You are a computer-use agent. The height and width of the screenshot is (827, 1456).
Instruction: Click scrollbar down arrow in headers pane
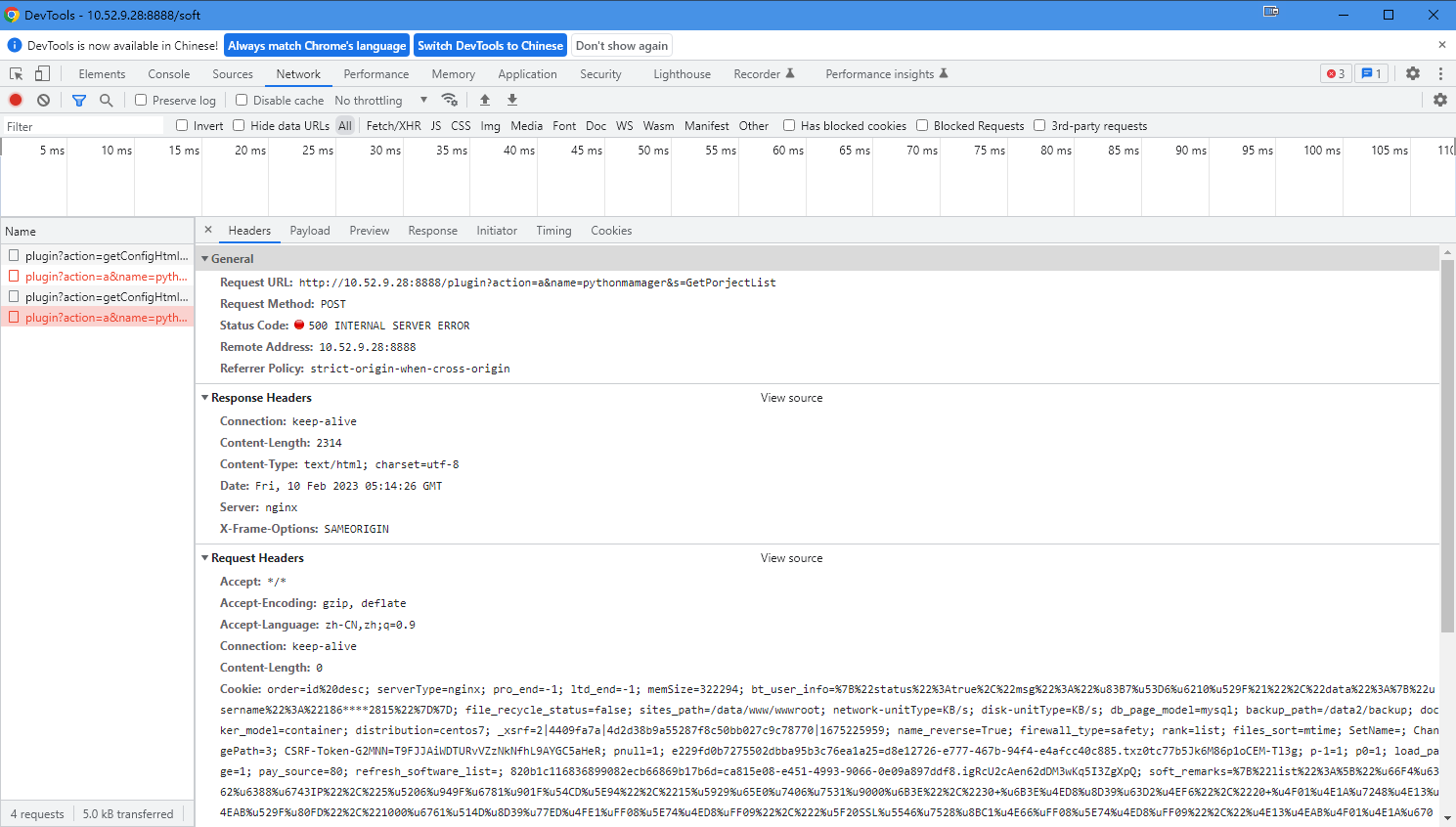1447,818
